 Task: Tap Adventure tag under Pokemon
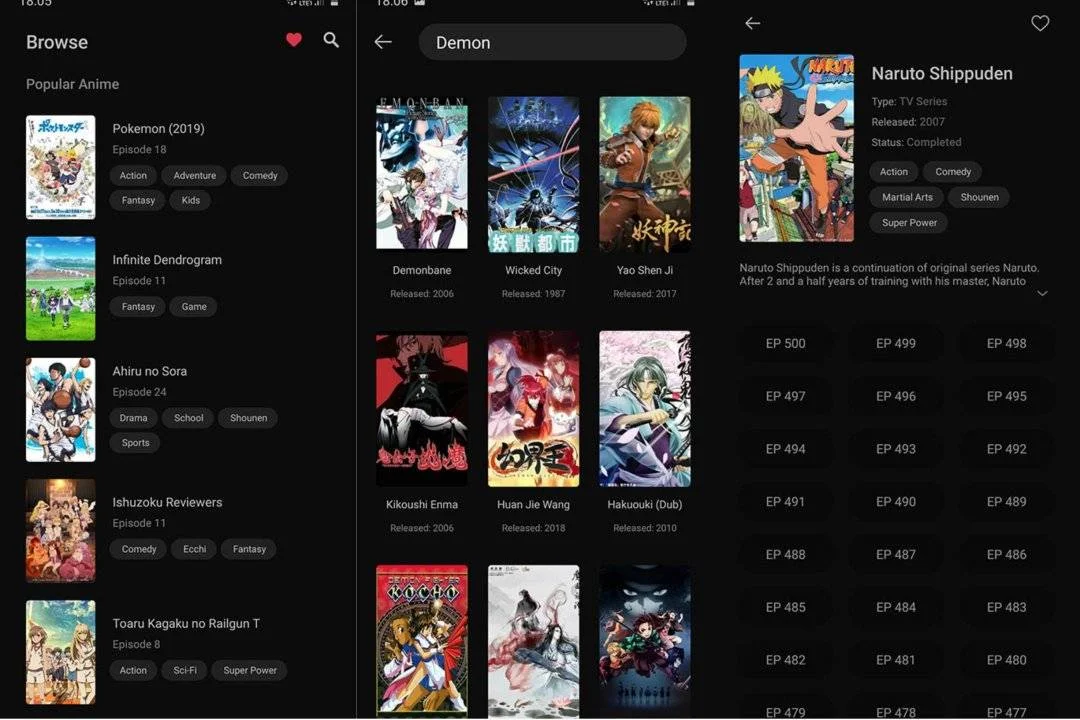click(x=194, y=176)
